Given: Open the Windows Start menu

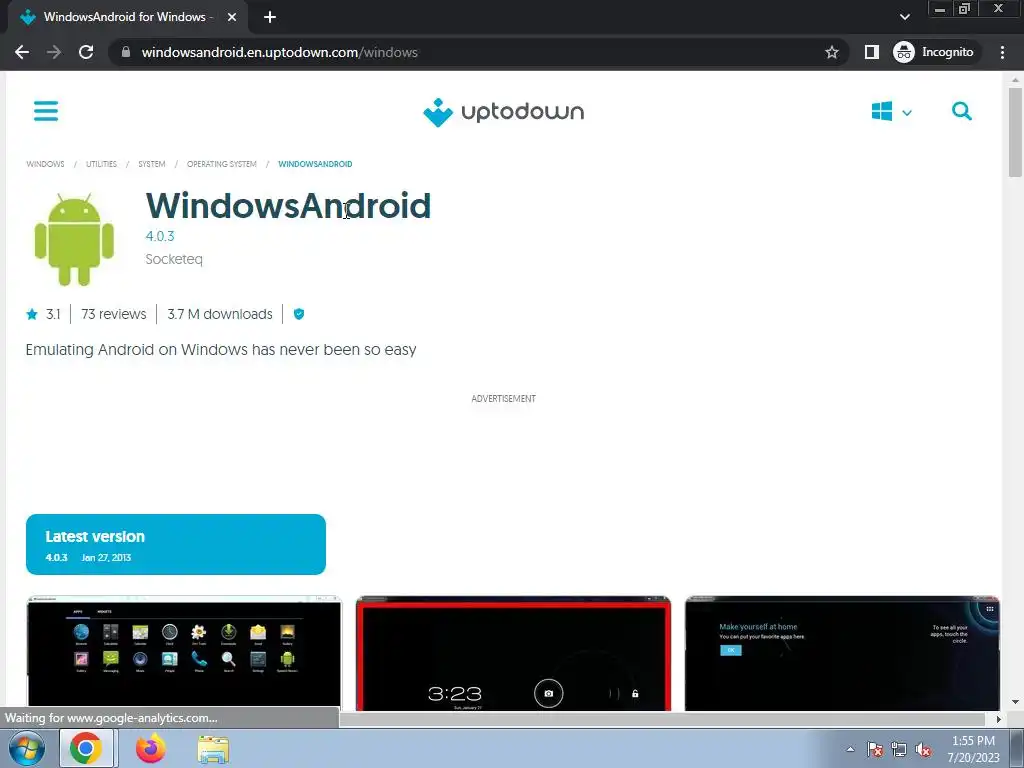Looking at the screenshot, I should pyautogui.click(x=26, y=749).
